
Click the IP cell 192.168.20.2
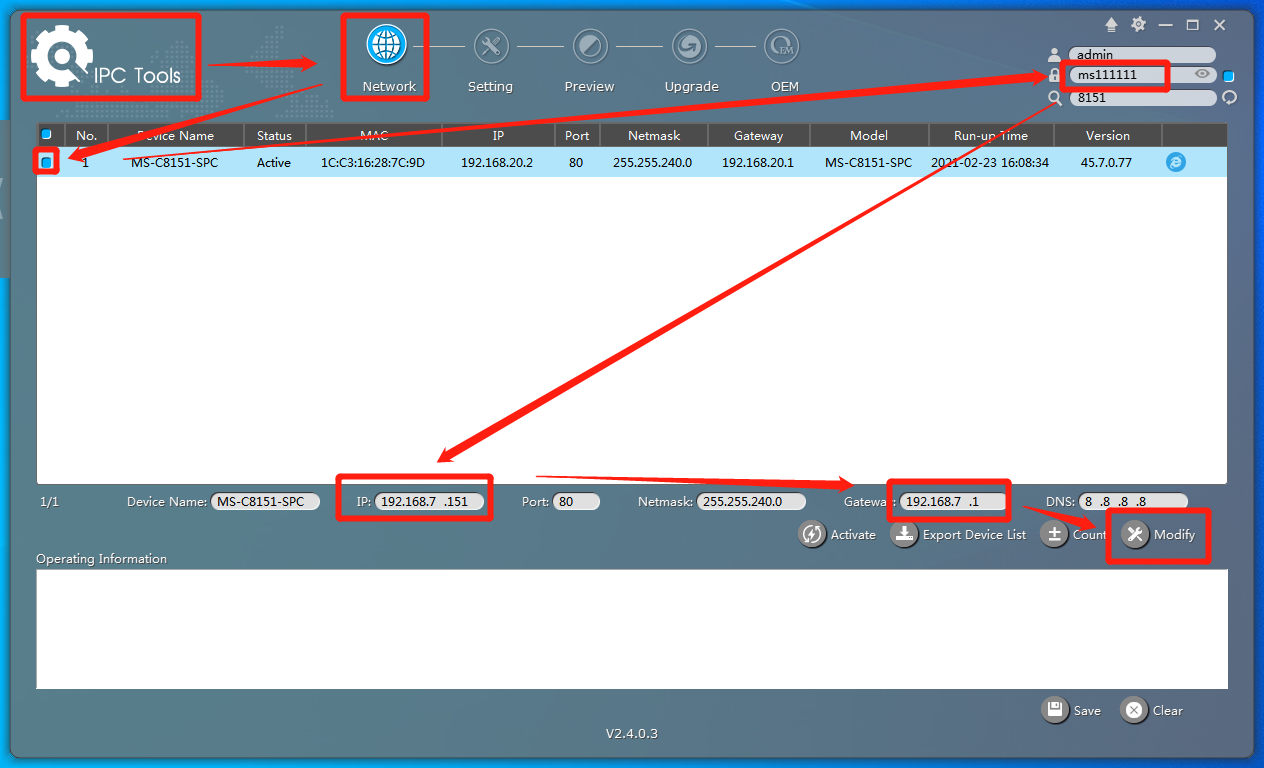(x=497, y=162)
